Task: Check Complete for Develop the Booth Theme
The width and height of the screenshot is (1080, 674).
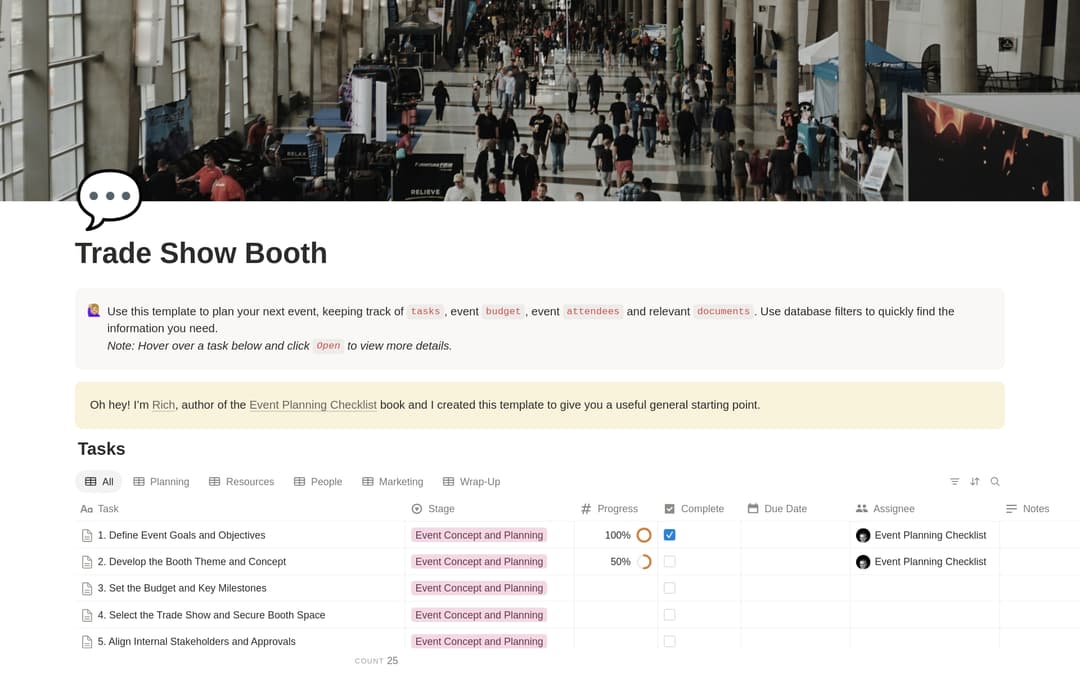Action: 669,562
